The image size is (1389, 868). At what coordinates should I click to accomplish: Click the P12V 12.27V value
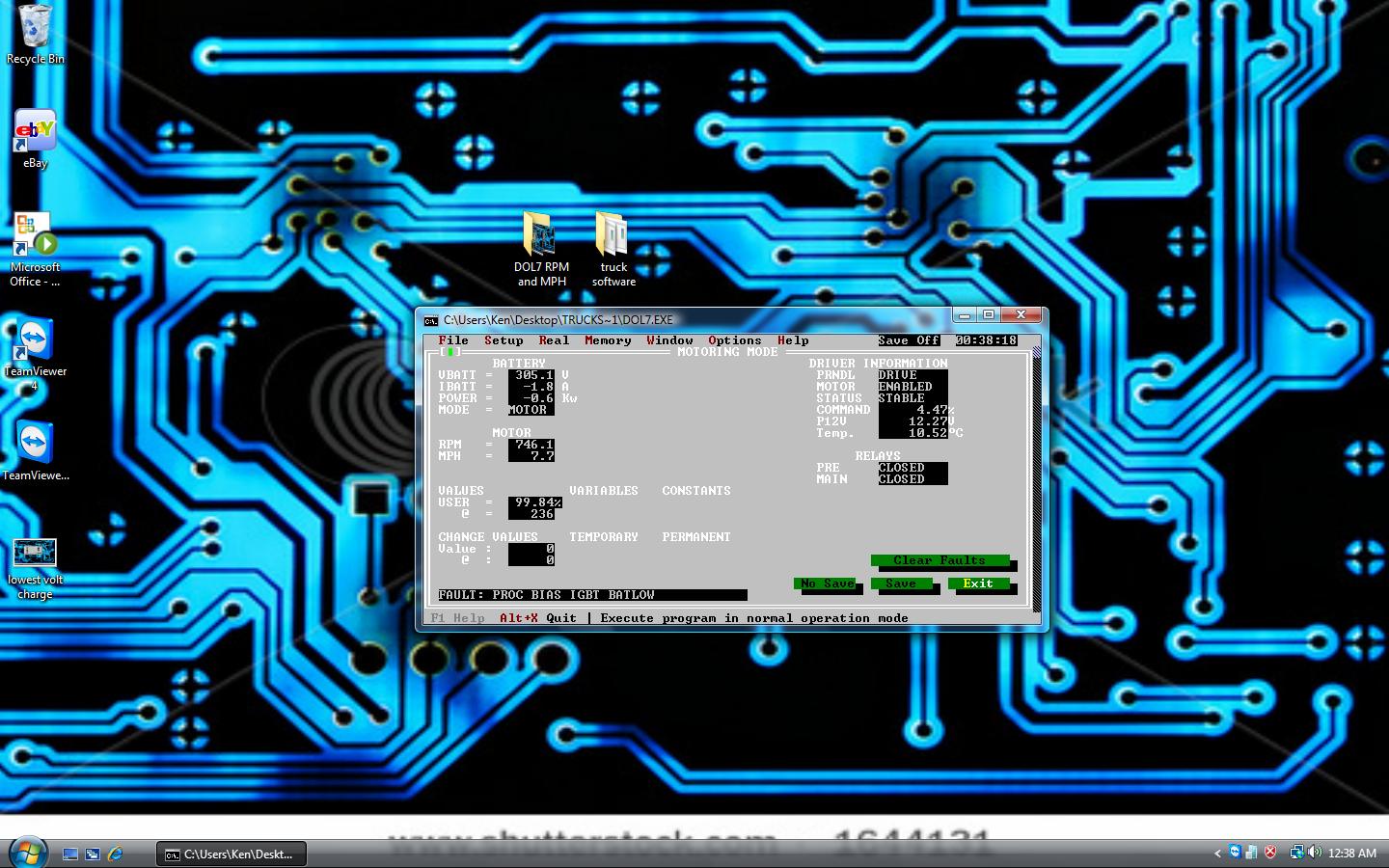click(x=916, y=421)
